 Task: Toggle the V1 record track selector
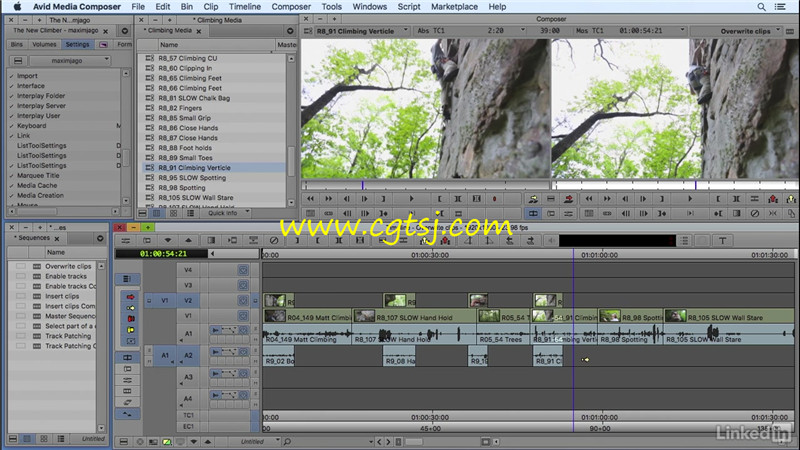click(188, 316)
